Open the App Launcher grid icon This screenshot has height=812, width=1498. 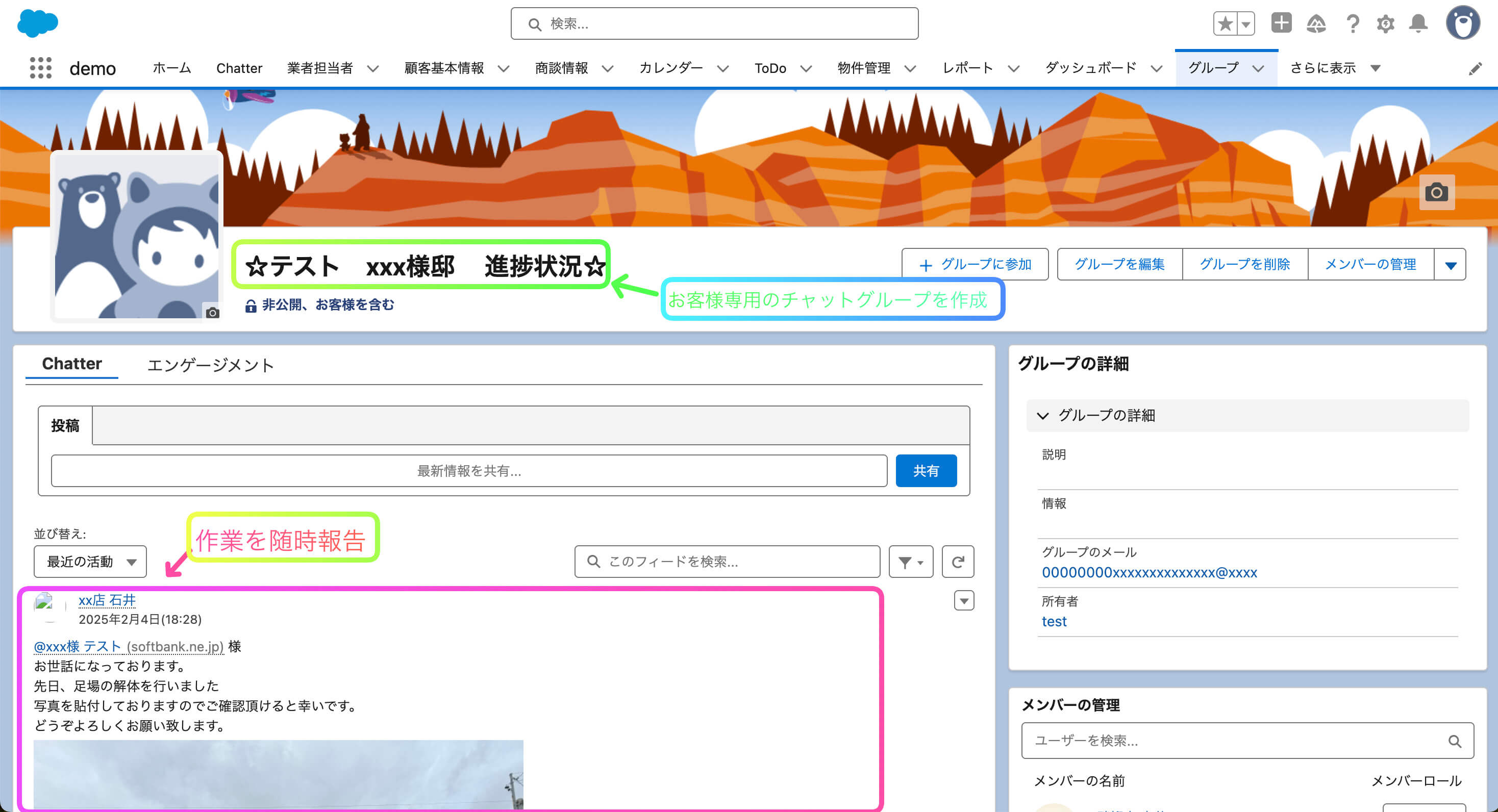click(x=40, y=68)
